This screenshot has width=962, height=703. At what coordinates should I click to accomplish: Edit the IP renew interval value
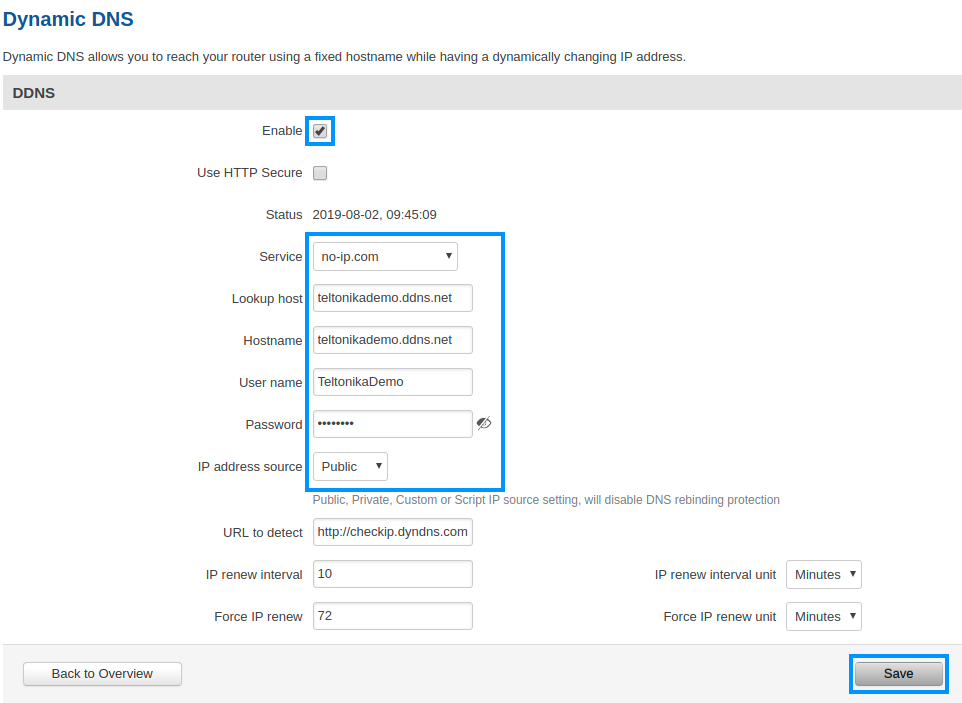tap(392, 574)
